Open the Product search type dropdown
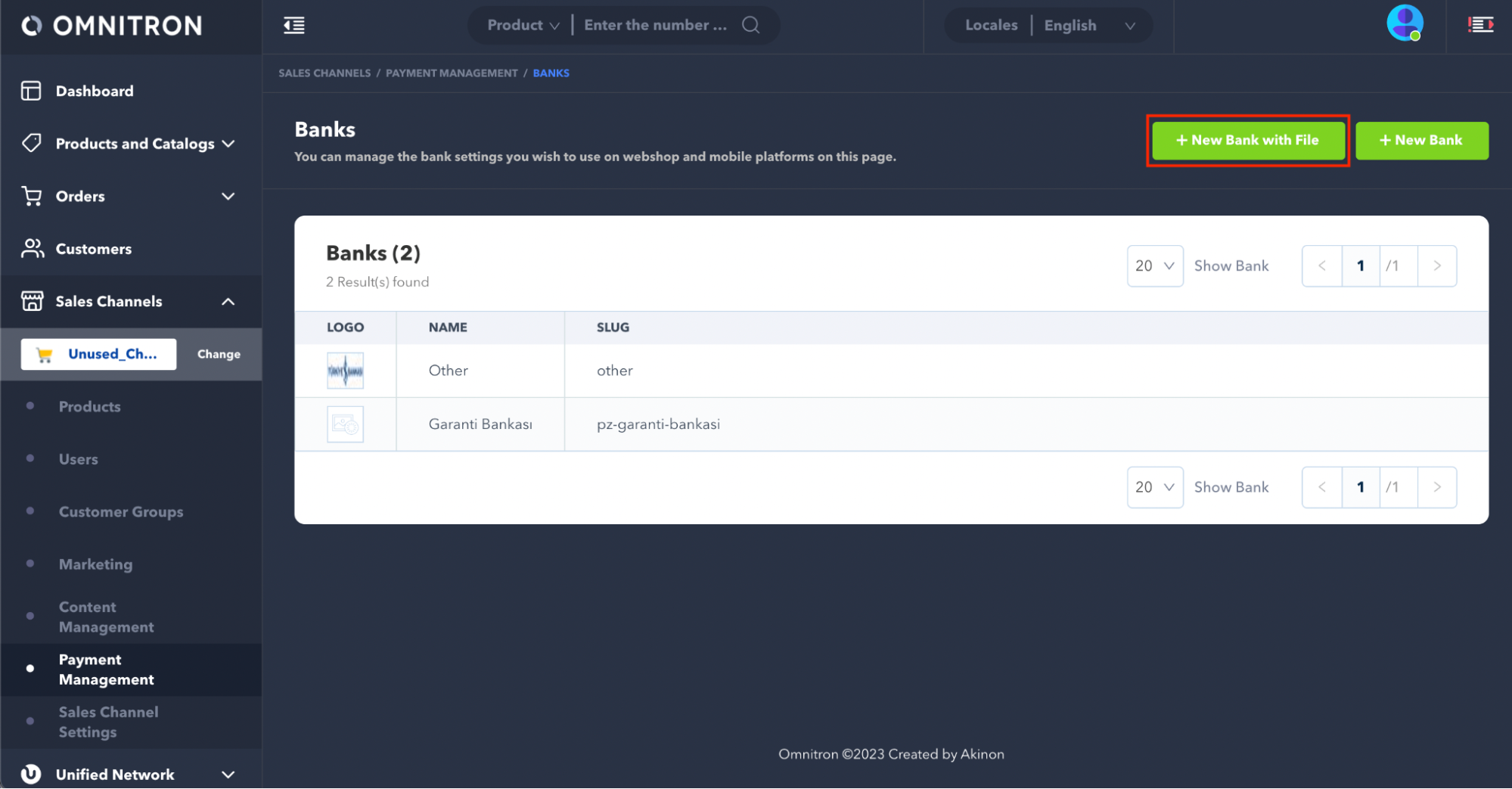The image size is (1512, 789). point(523,25)
